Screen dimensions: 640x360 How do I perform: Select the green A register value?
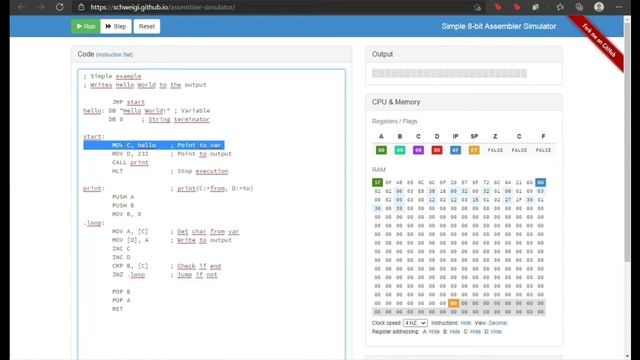tap(381, 150)
